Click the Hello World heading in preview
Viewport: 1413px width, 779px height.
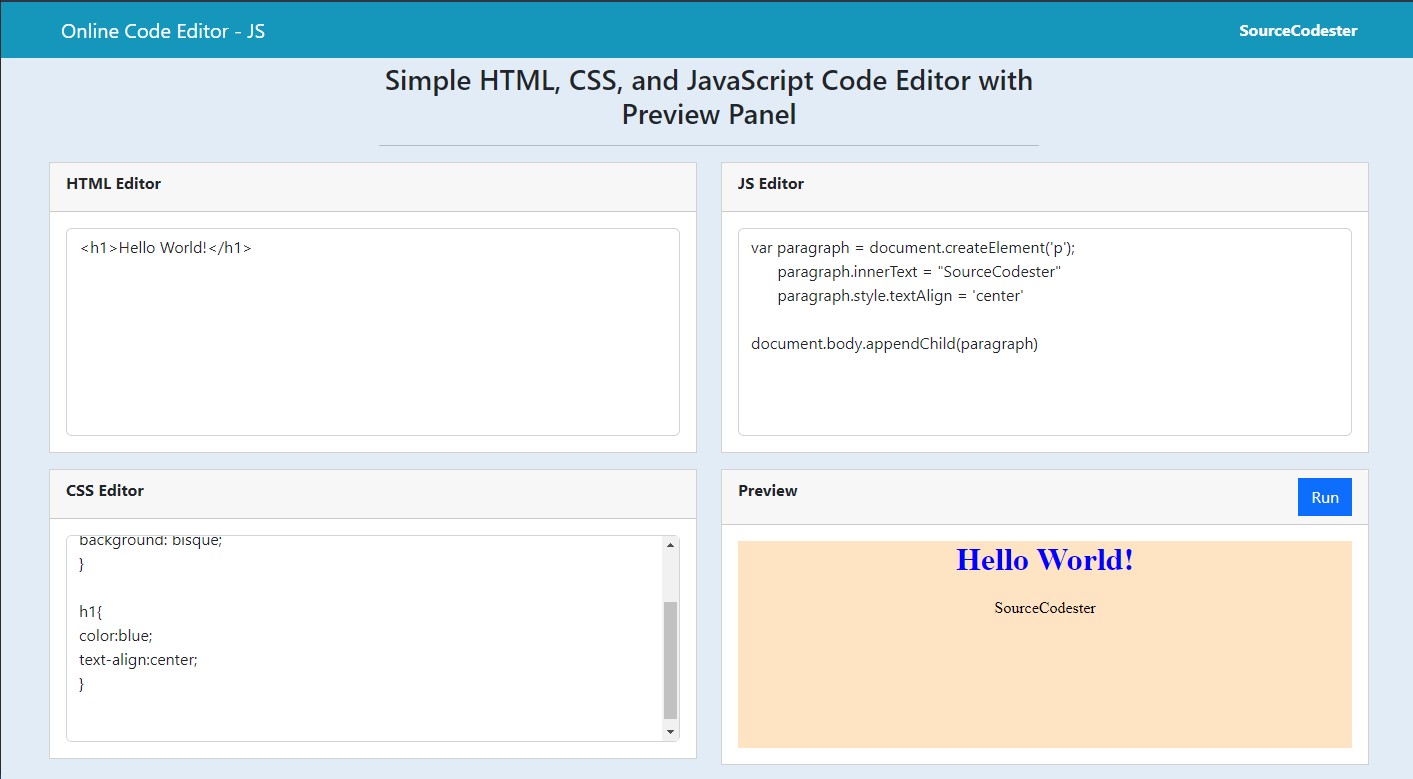[1043, 560]
